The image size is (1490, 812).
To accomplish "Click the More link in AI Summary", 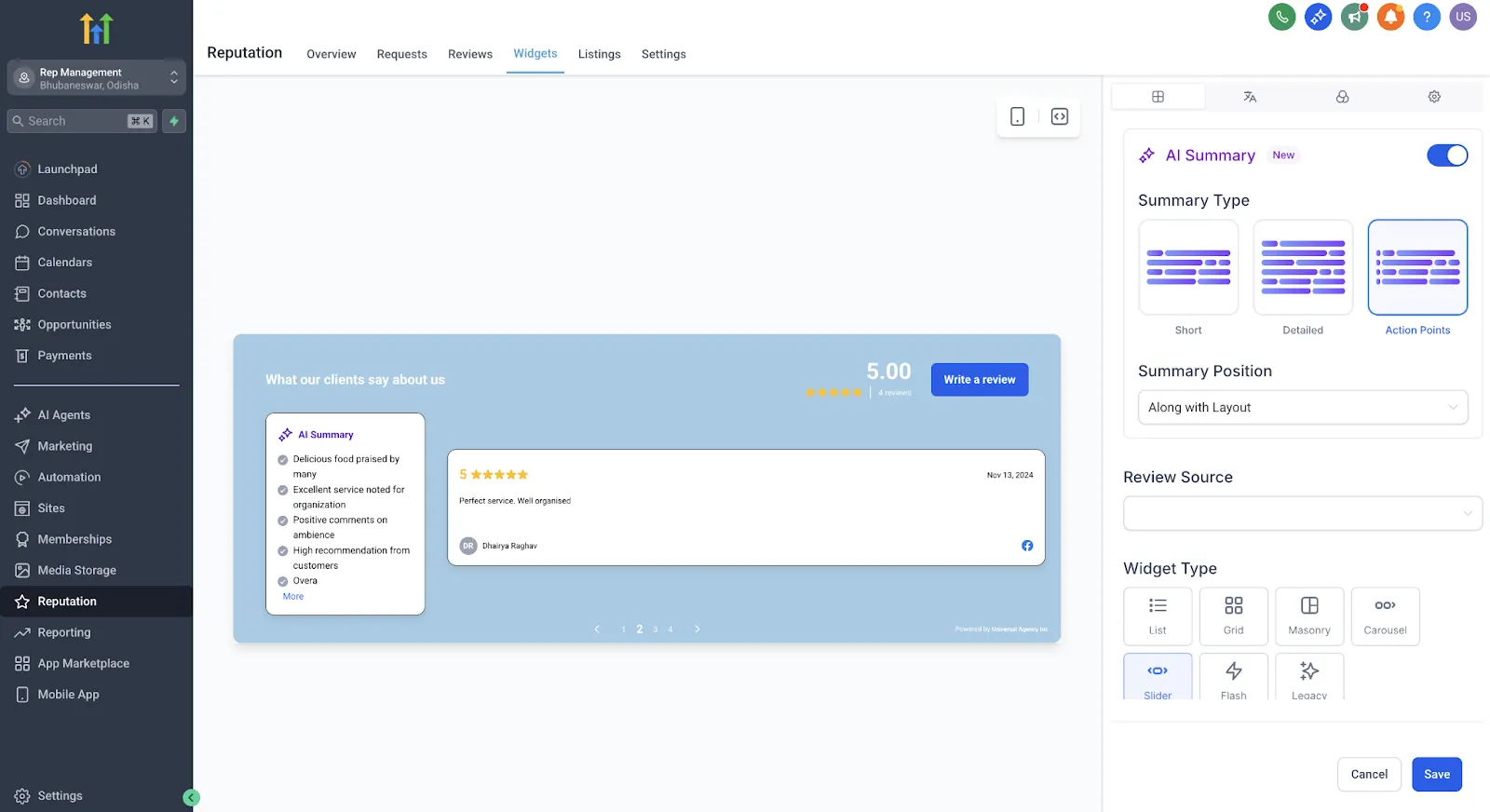I will 293,597.
